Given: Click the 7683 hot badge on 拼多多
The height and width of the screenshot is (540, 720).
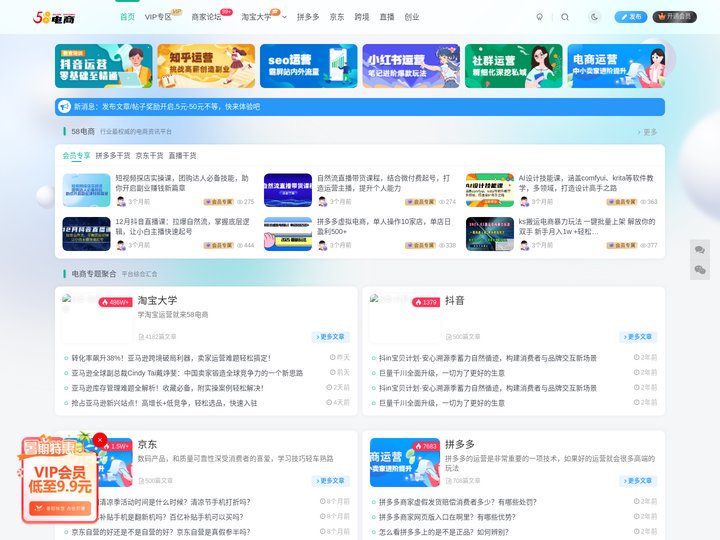Looking at the screenshot, I should (x=426, y=446).
